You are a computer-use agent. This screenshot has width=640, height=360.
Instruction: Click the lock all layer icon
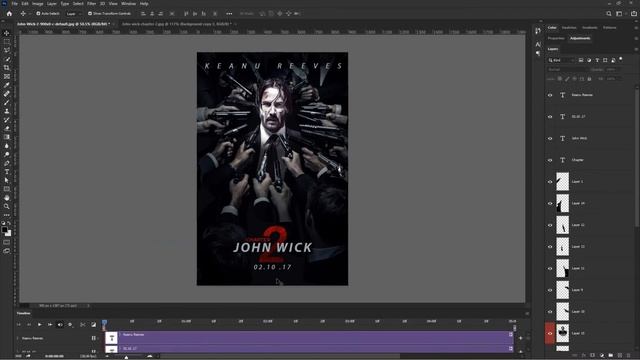point(589,79)
